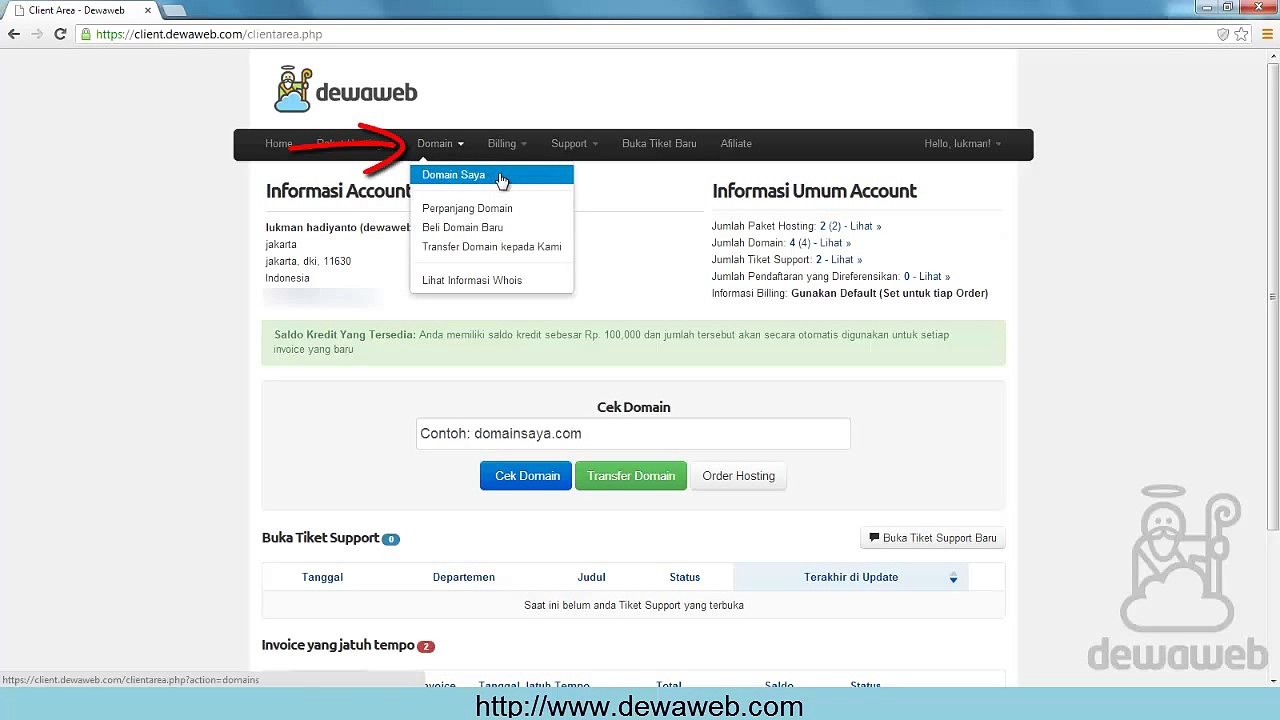The height and width of the screenshot is (720, 1280).
Task: Open the Chrome menu icon
Action: tap(1265, 34)
